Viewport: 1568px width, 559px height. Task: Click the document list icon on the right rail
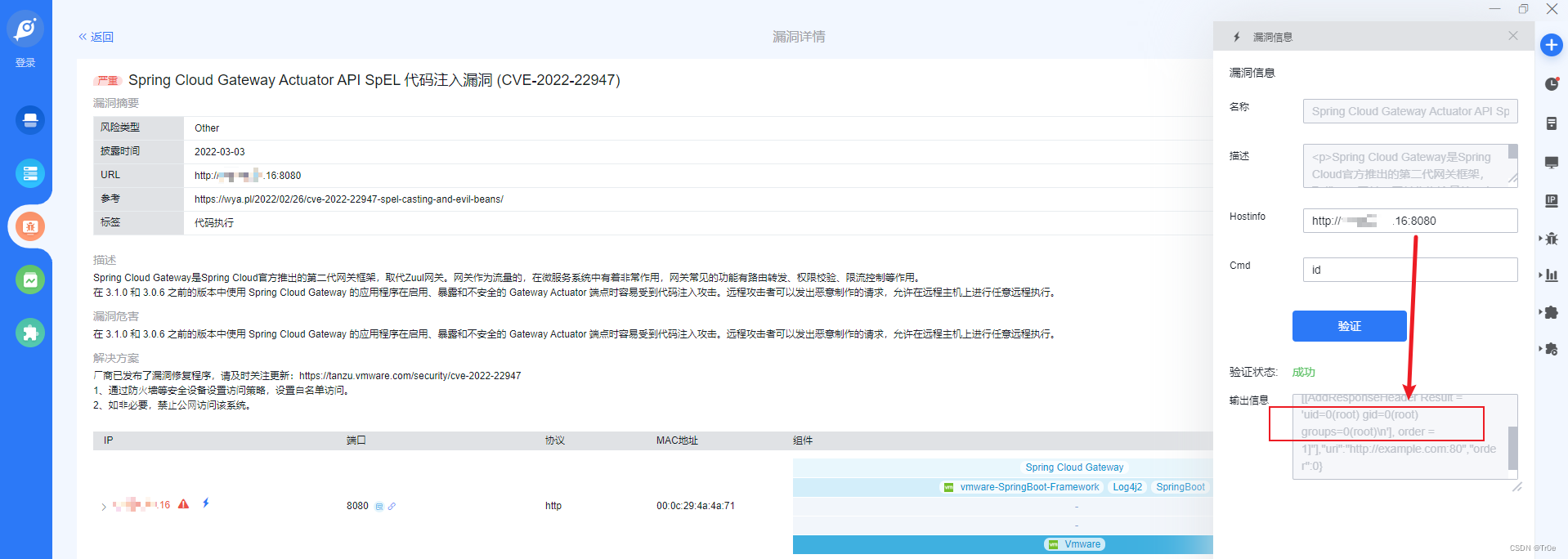click(1552, 123)
